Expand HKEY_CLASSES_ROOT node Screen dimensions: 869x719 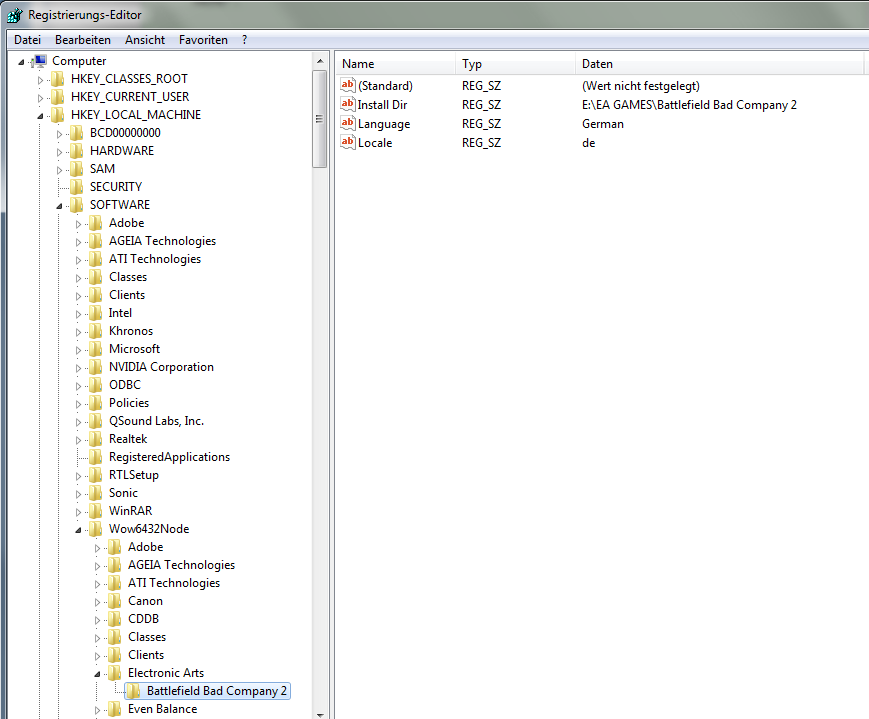pos(40,80)
